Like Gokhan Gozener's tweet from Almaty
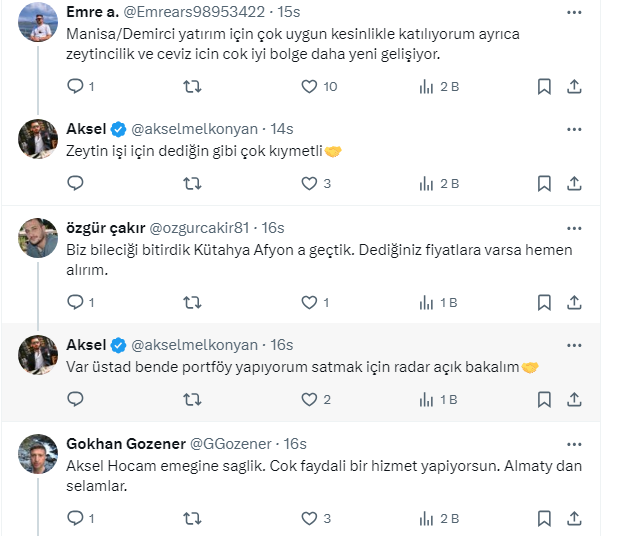The image size is (623, 536). pyautogui.click(x=309, y=518)
